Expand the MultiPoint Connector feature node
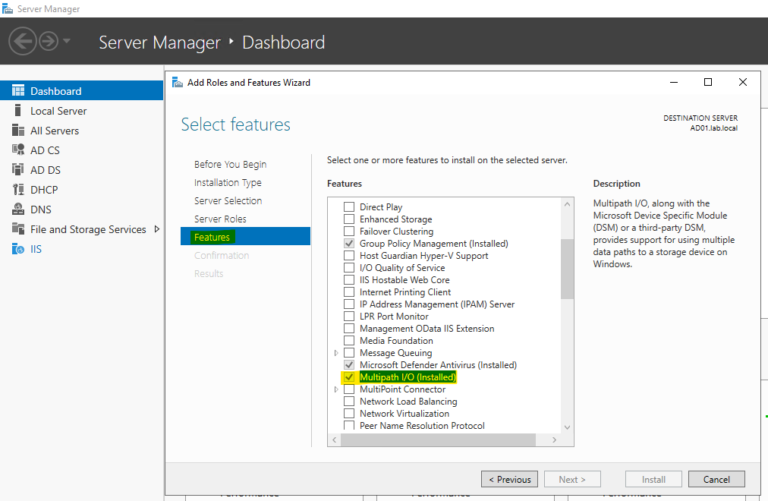This screenshot has width=768, height=501. pyautogui.click(x=336, y=389)
